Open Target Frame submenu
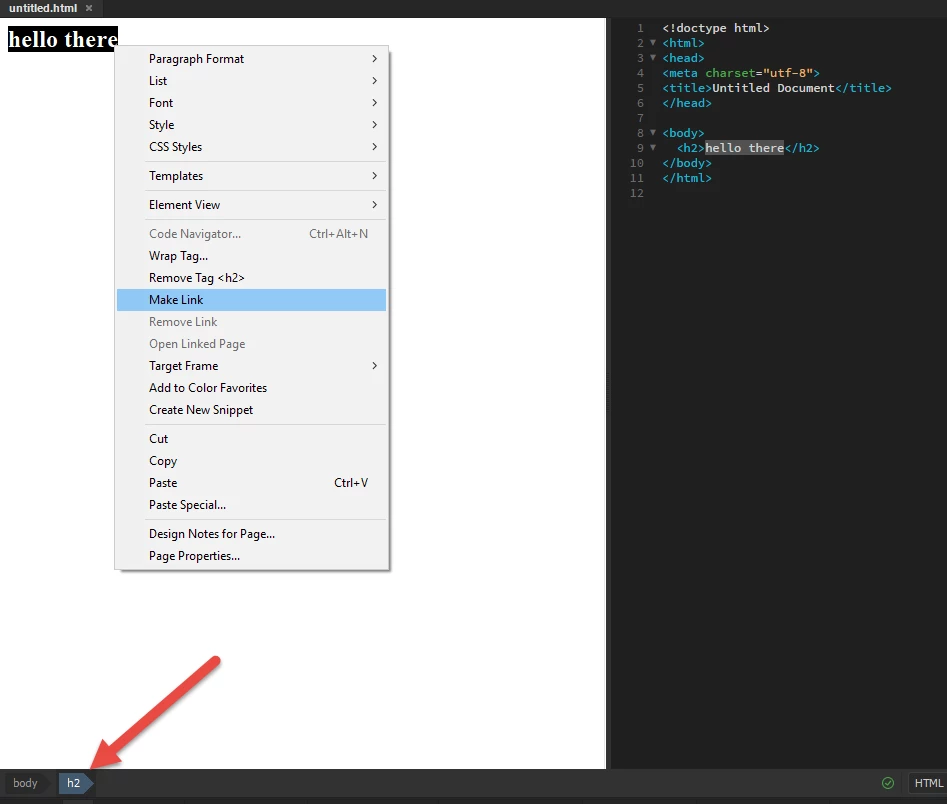Screen dimensions: 947x804 tap(251, 365)
